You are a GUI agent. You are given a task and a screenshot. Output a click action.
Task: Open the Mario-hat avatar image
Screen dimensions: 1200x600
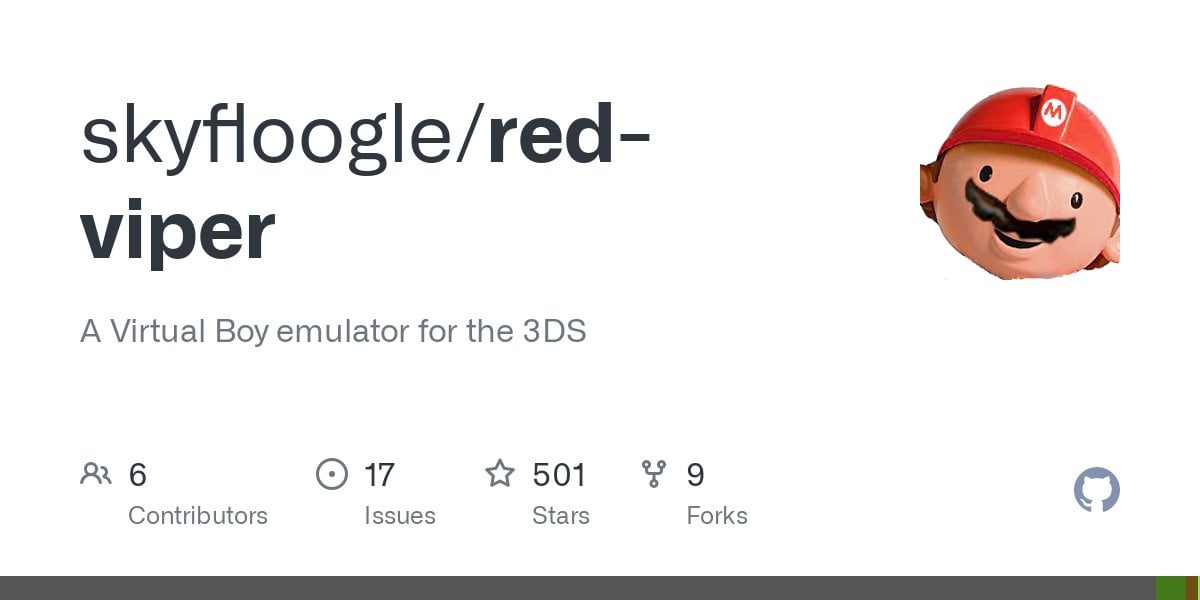coord(1019,180)
